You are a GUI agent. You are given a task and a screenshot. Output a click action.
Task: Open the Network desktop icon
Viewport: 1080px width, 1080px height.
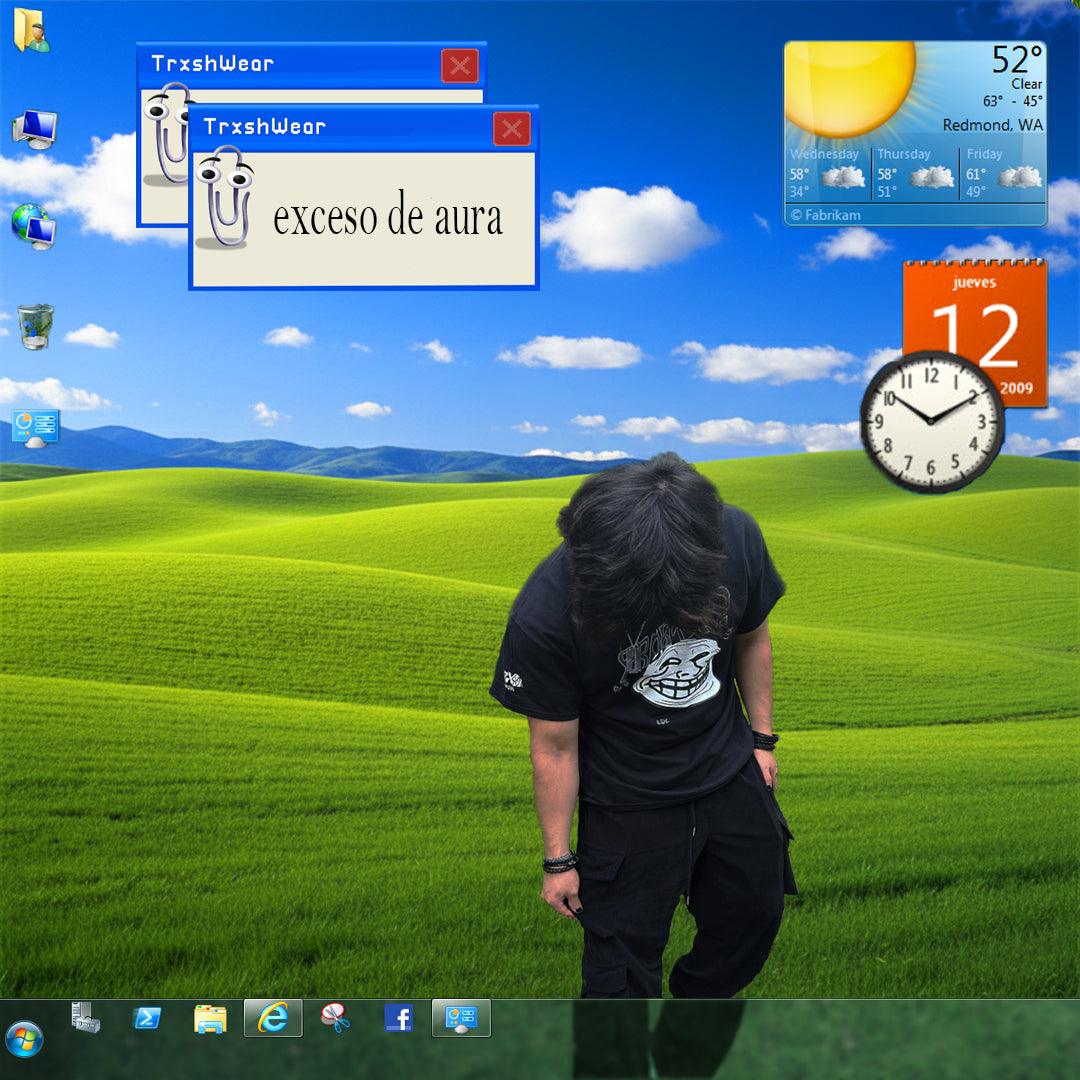point(34,226)
